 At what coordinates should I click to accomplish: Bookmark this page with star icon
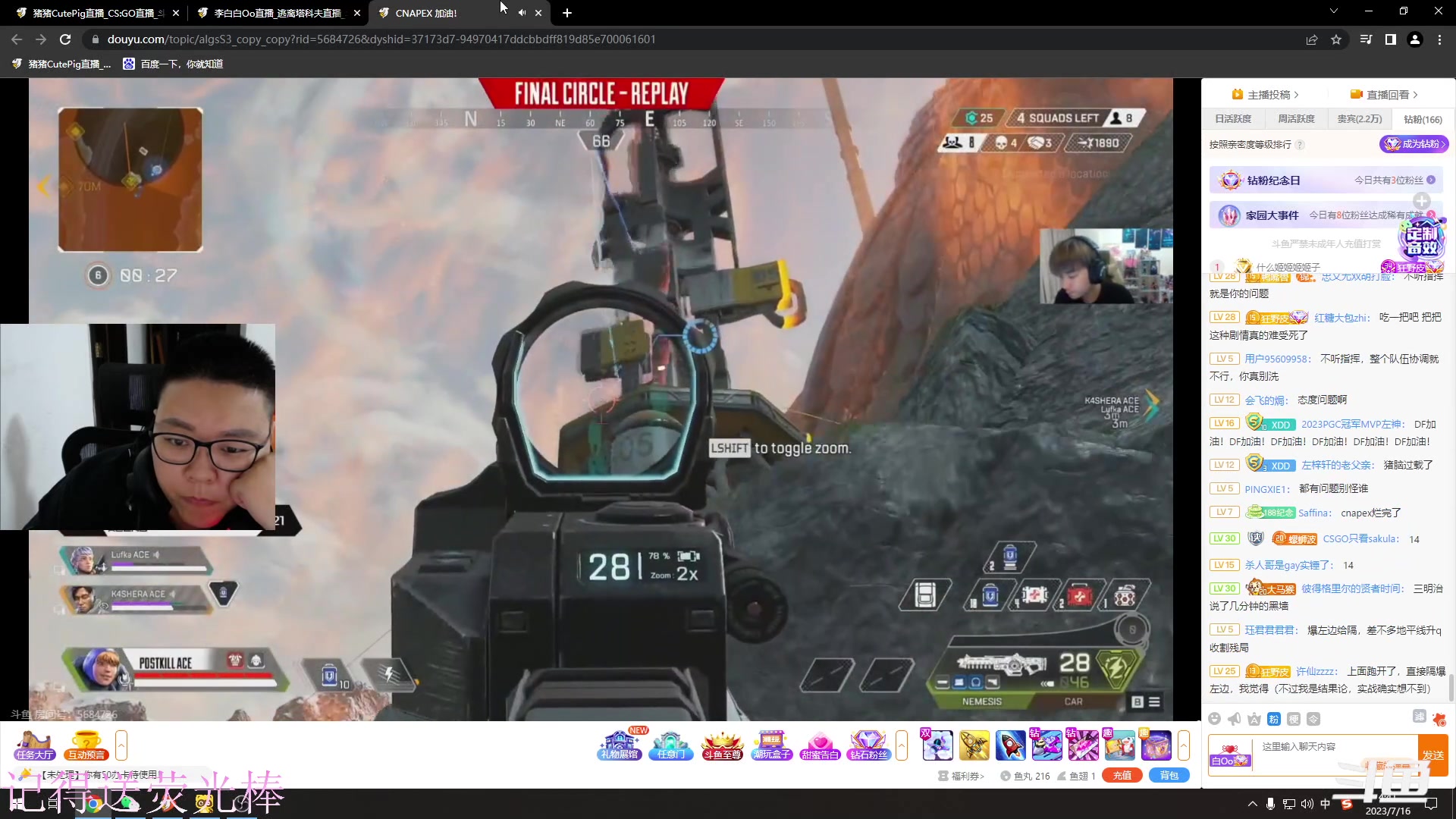click(x=1336, y=39)
